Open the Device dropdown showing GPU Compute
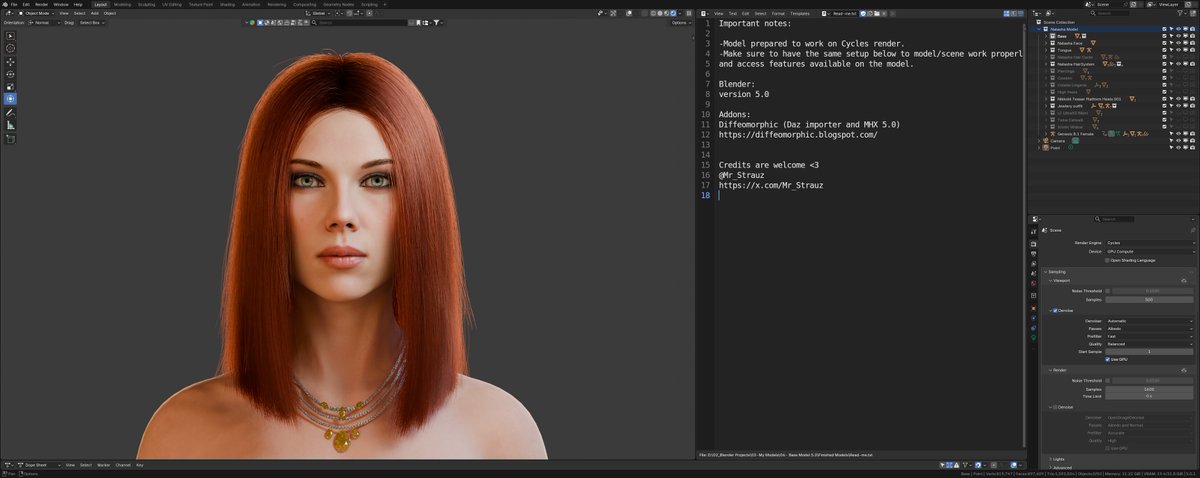 [x=1150, y=251]
